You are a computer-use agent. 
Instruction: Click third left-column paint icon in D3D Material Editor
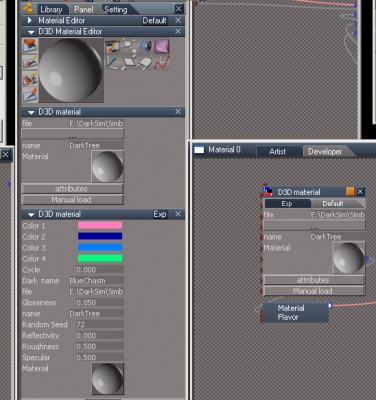click(x=30, y=79)
